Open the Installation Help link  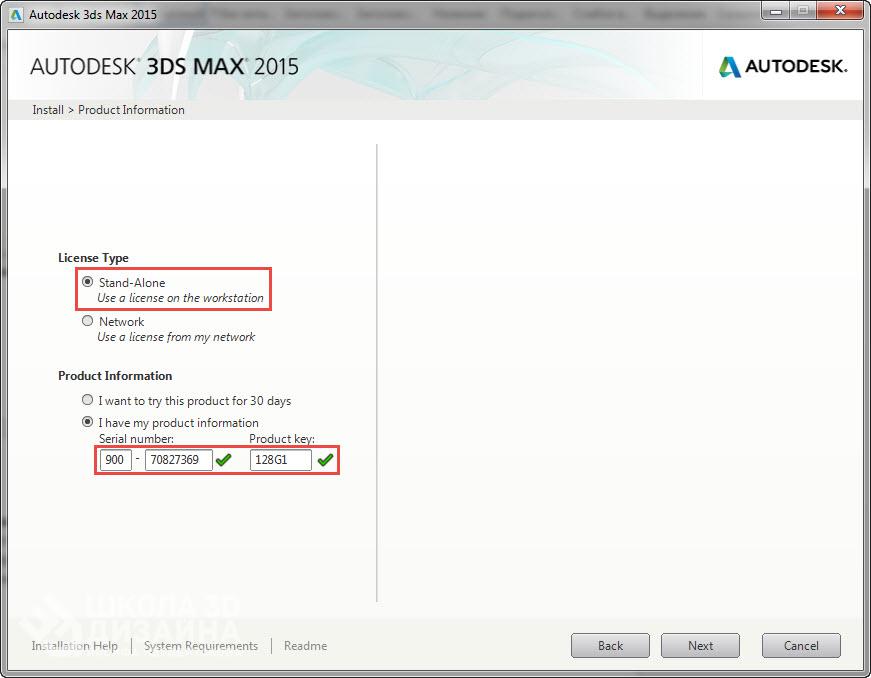point(74,646)
